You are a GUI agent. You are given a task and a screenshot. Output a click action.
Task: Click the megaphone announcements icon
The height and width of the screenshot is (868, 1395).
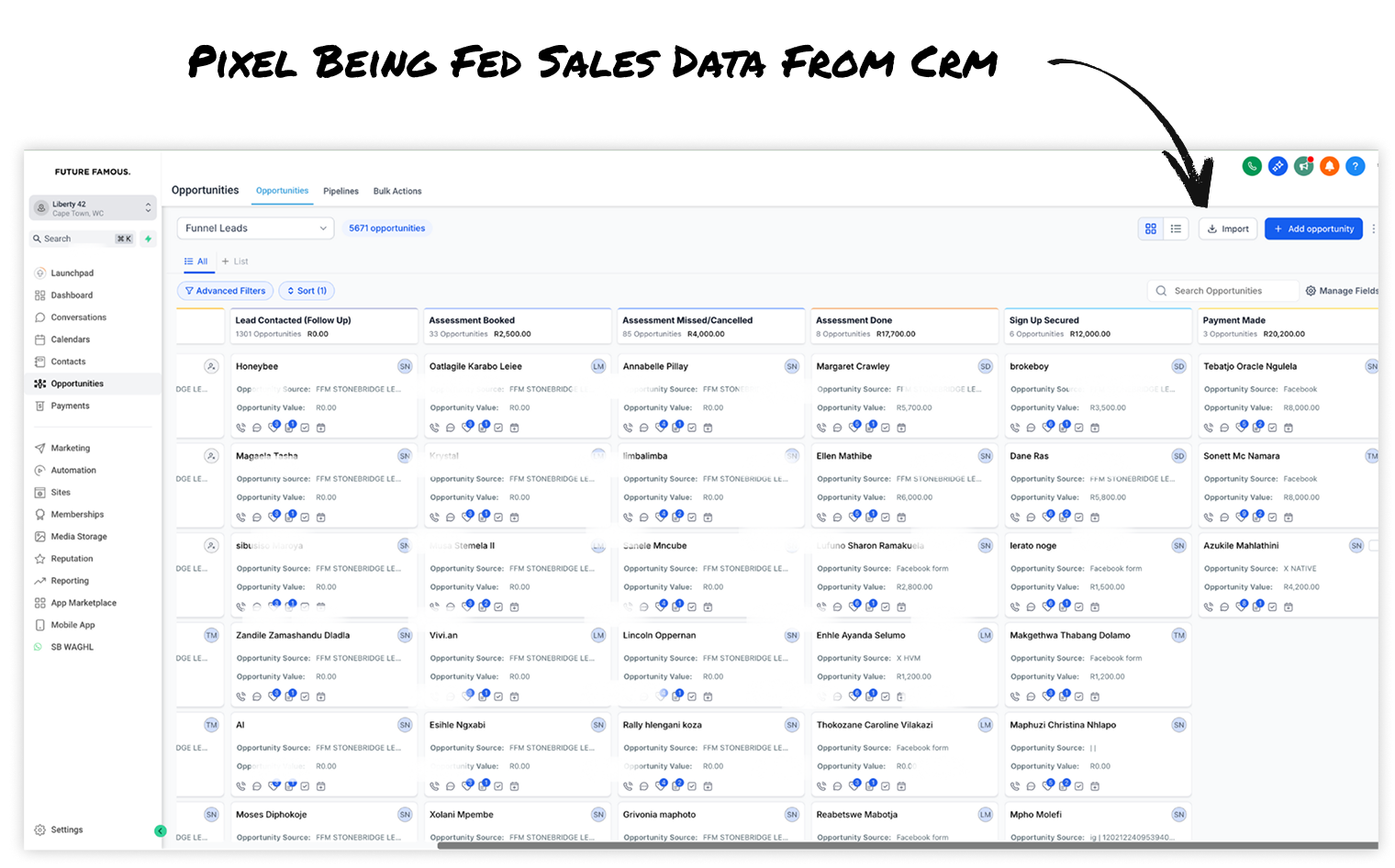pos(1303,166)
